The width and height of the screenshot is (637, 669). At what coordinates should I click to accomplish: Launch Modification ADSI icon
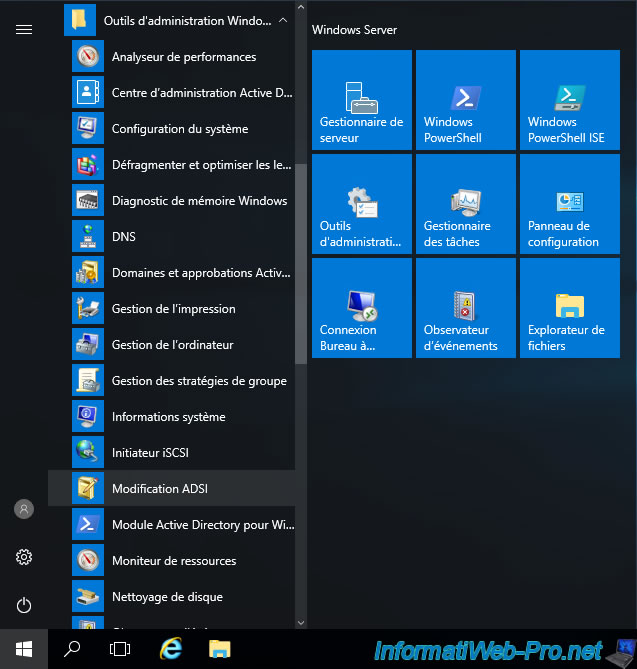coord(88,488)
